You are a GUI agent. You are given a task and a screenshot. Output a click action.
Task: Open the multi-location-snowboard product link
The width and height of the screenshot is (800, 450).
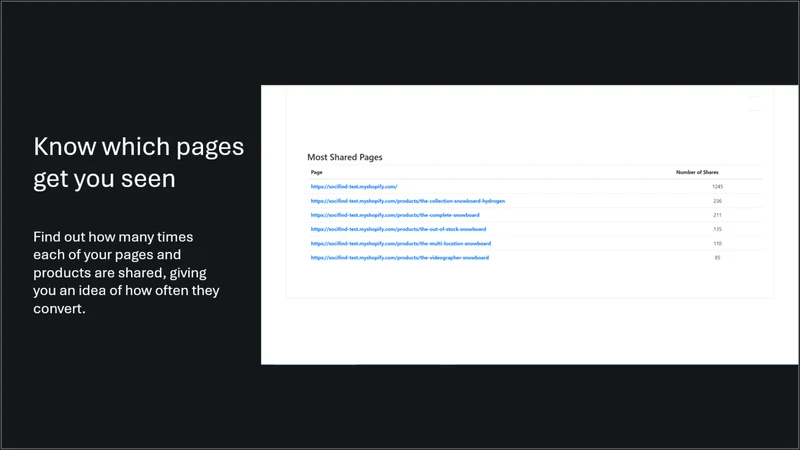point(401,243)
